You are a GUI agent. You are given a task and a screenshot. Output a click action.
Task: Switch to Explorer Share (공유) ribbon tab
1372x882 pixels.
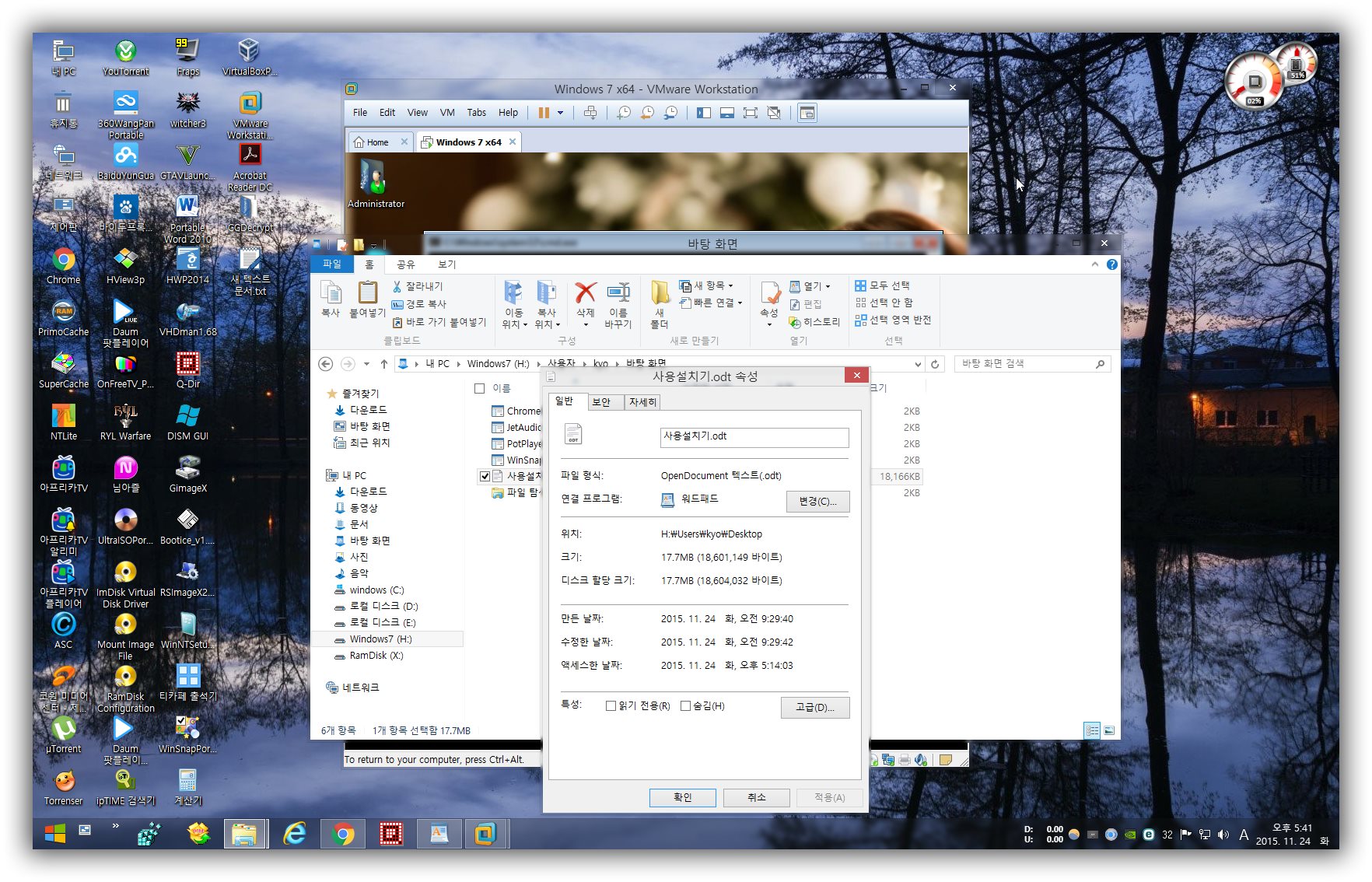(405, 264)
